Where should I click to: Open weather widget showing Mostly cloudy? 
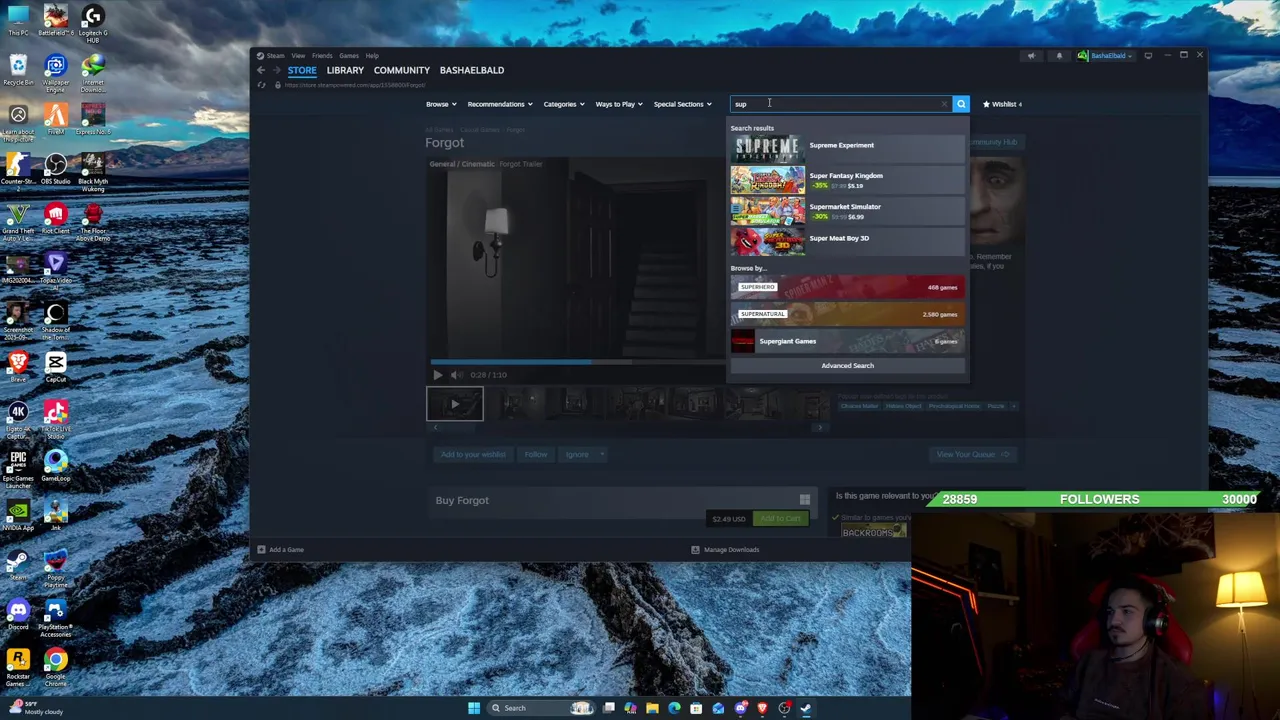(x=35, y=708)
